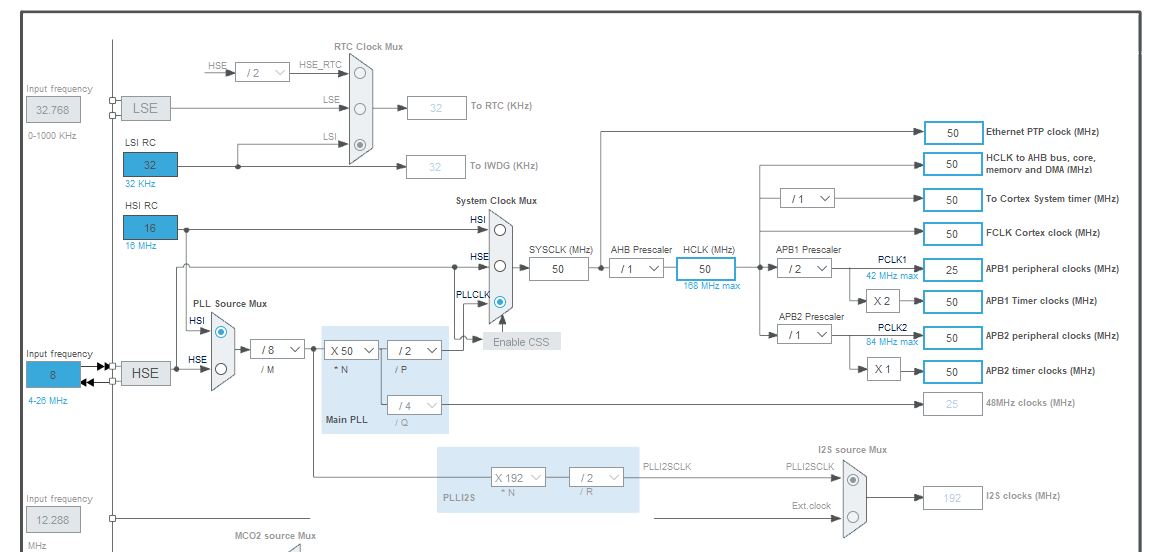Open the PLLI2S /2 R divider dropdown
This screenshot has width=1163, height=552.
pyautogui.click(x=596, y=477)
